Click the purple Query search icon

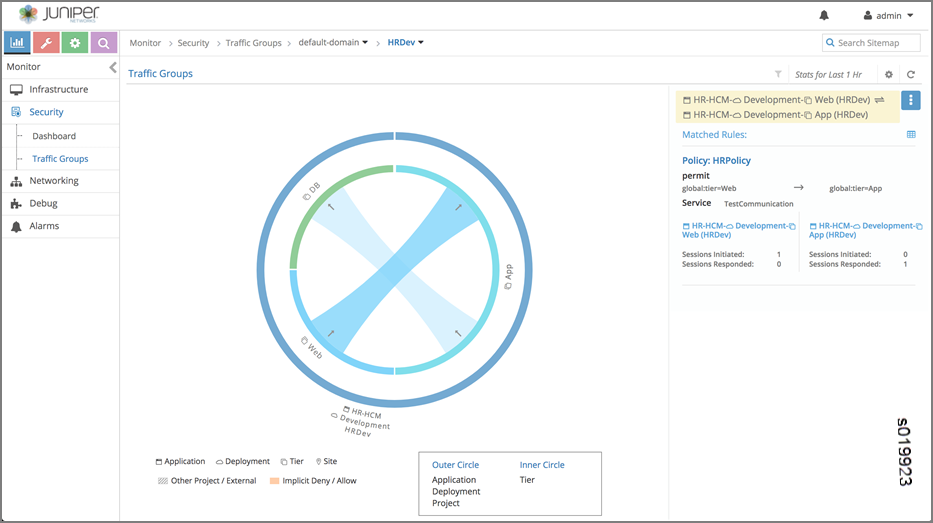coord(104,43)
